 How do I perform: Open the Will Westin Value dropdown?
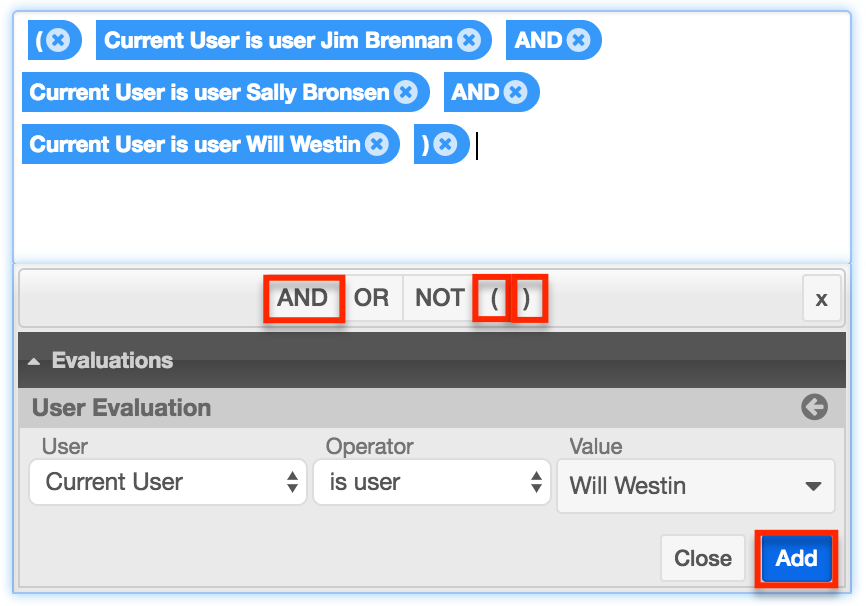[x=695, y=486]
